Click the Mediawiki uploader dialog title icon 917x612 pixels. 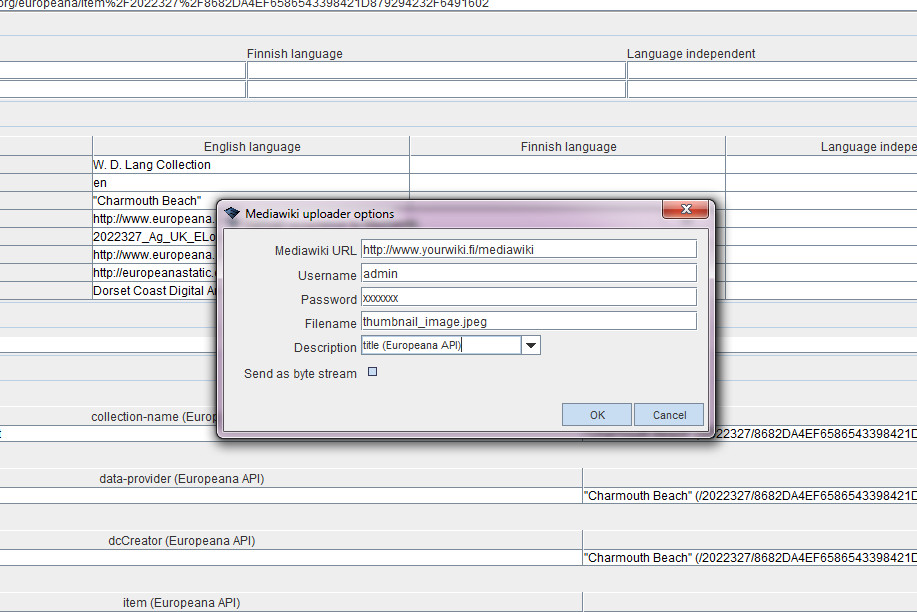pyautogui.click(x=231, y=211)
